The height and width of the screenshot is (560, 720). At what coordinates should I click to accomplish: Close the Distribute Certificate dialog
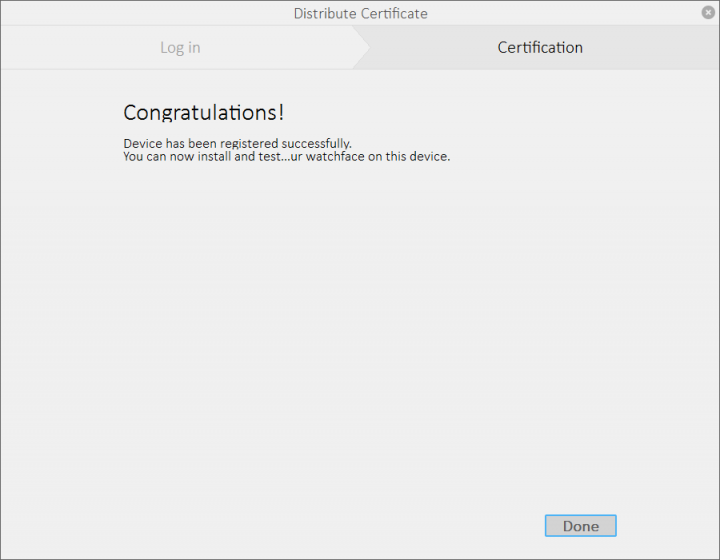point(708,12)
